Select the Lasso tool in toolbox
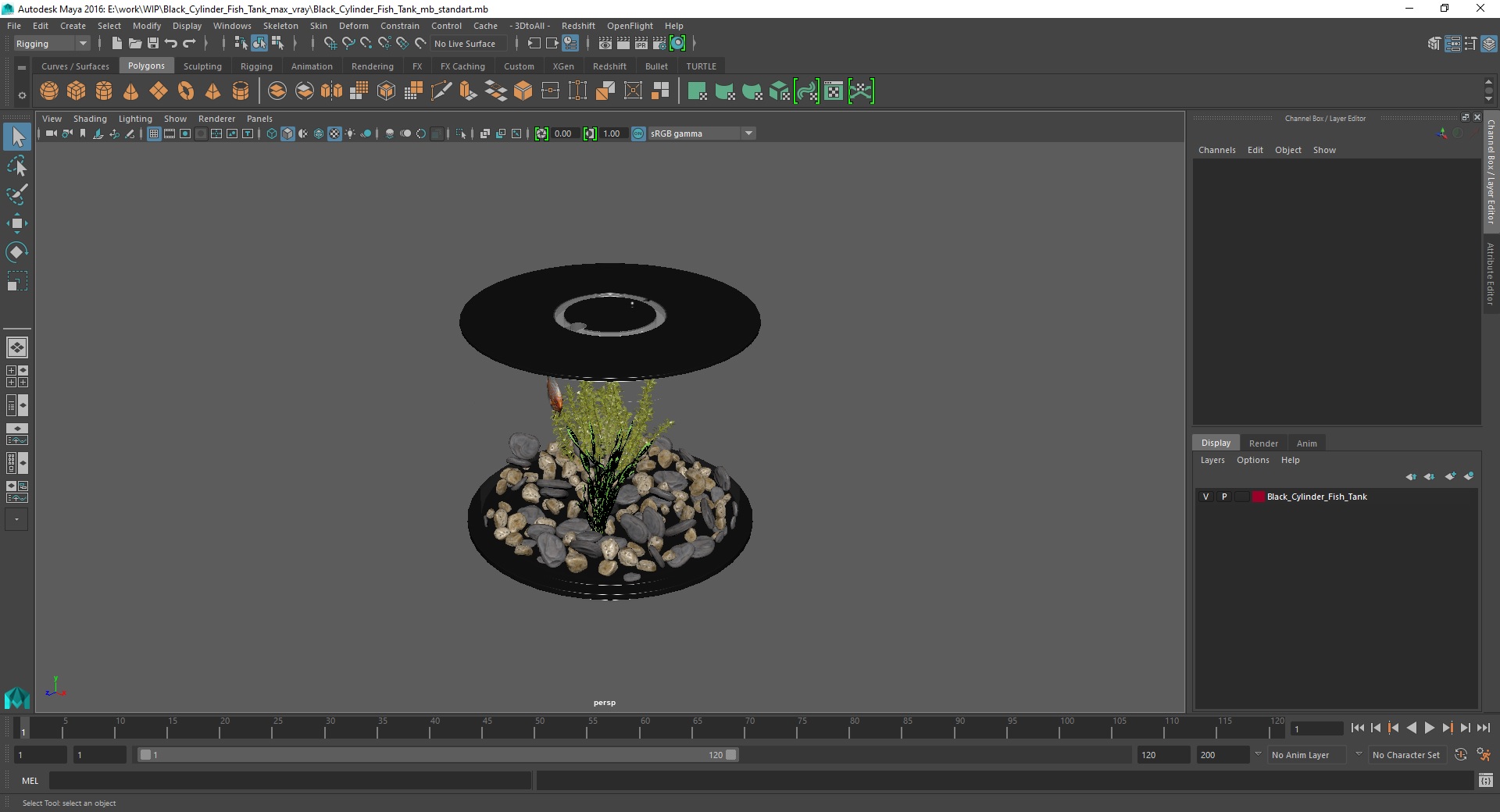 (x=17, y=166)
